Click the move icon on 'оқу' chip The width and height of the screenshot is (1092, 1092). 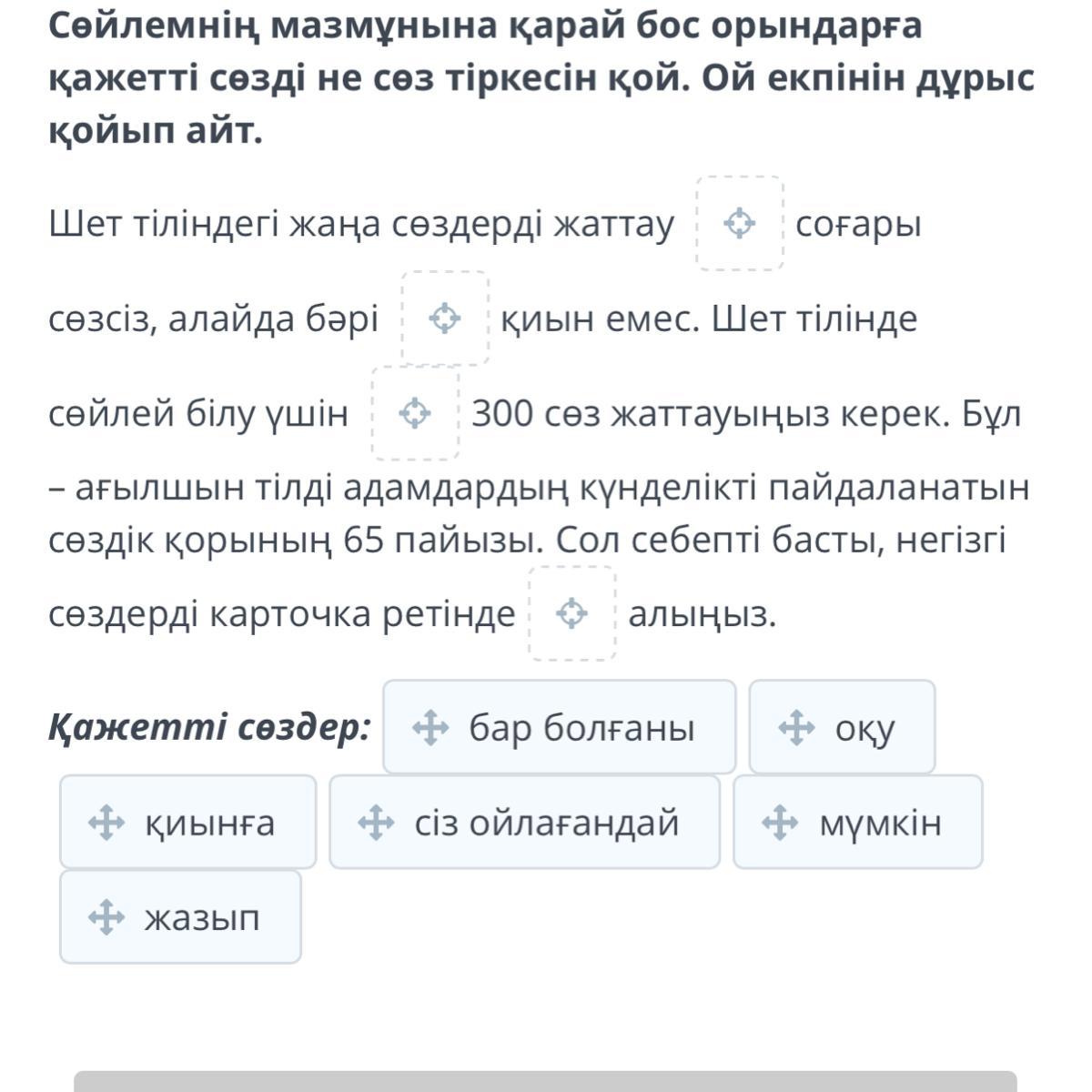coord(797,728)
